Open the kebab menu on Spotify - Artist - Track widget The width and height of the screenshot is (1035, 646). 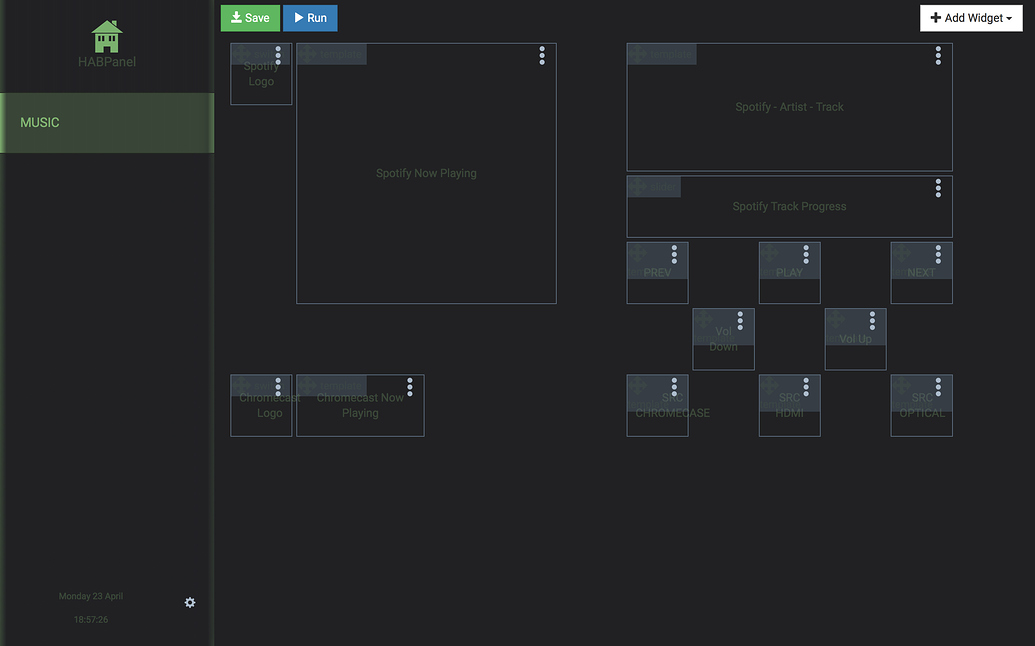coord(937,56)
